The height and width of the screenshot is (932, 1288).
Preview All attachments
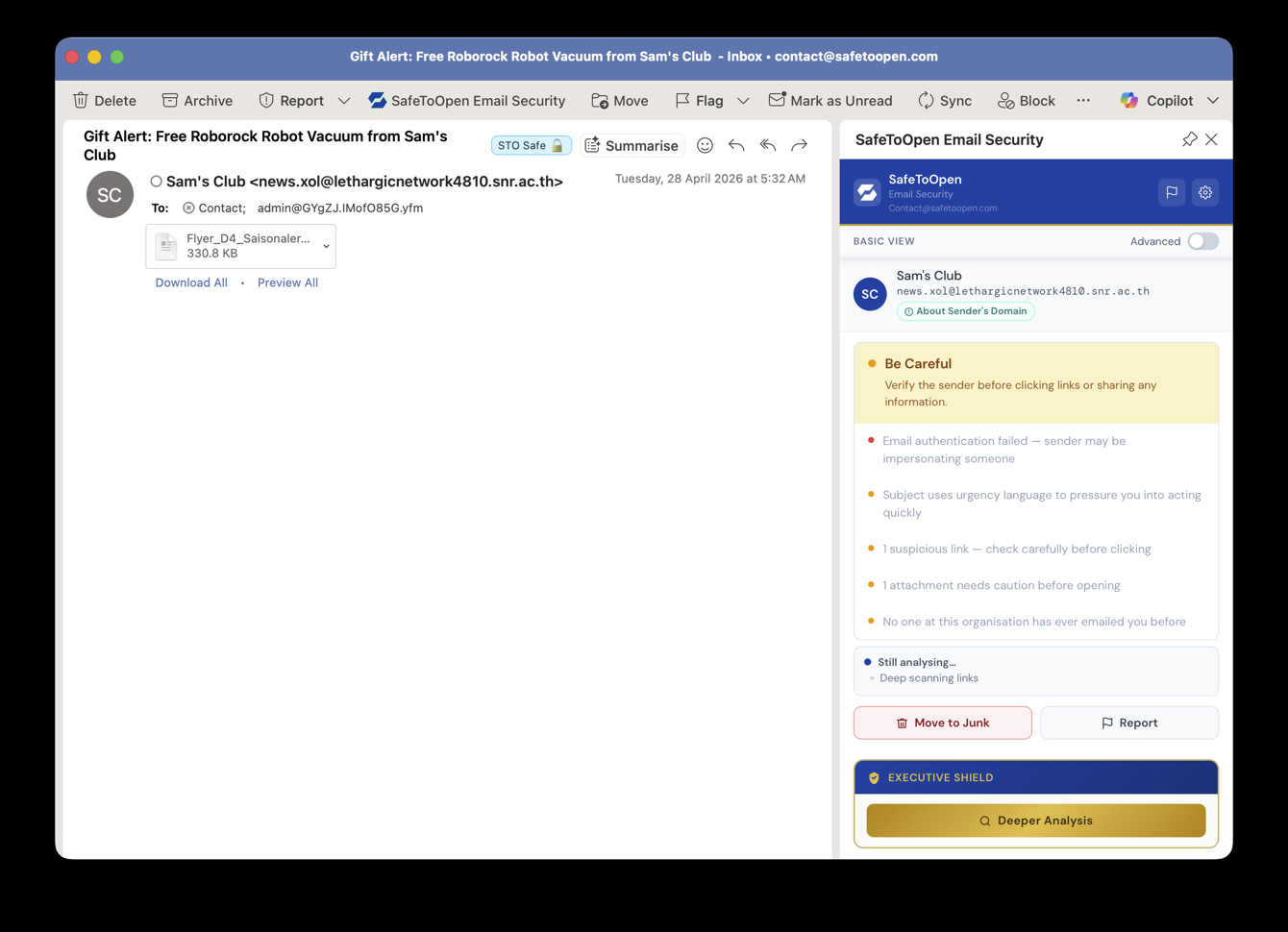(x=287, y=282)
